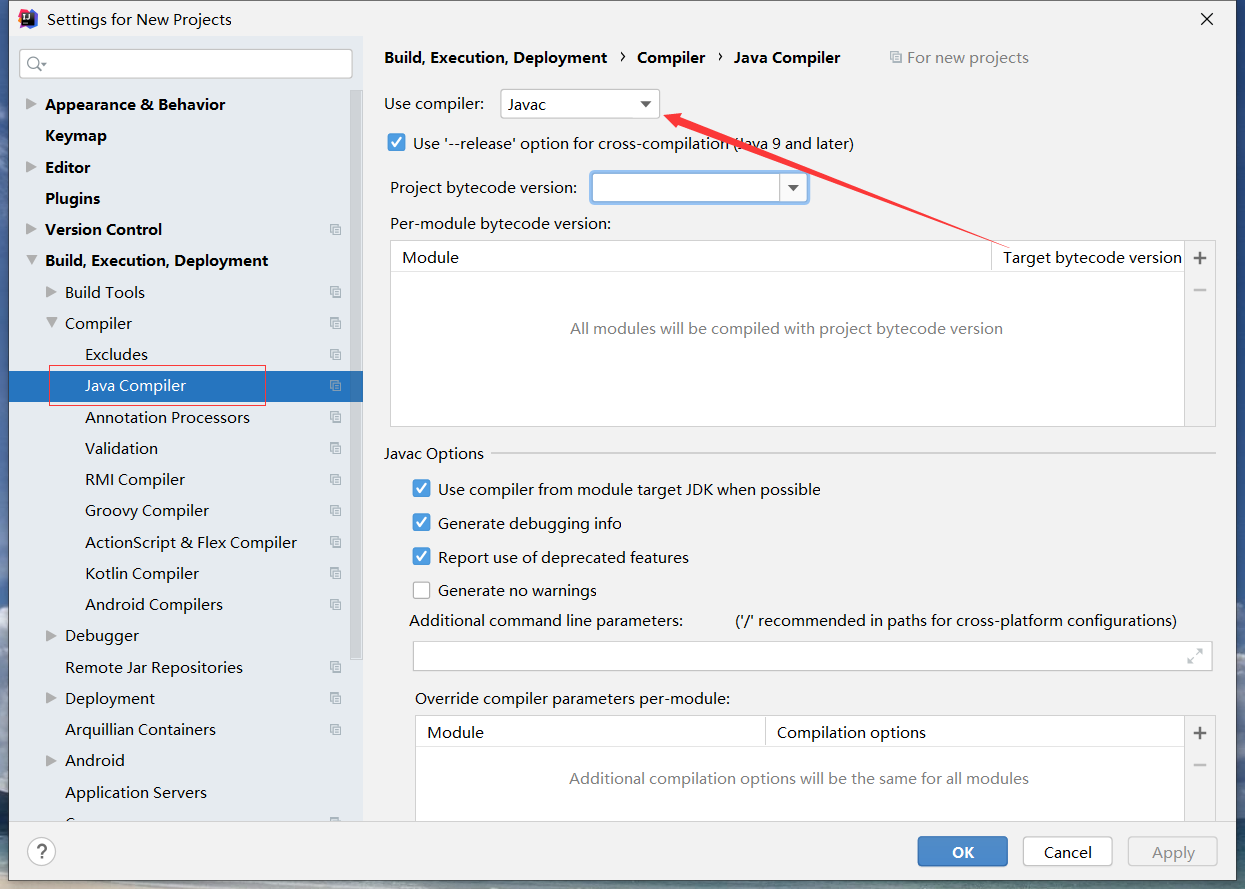
Task: Click remove button beside per-module bytecode table
Action: (1200, 290)
